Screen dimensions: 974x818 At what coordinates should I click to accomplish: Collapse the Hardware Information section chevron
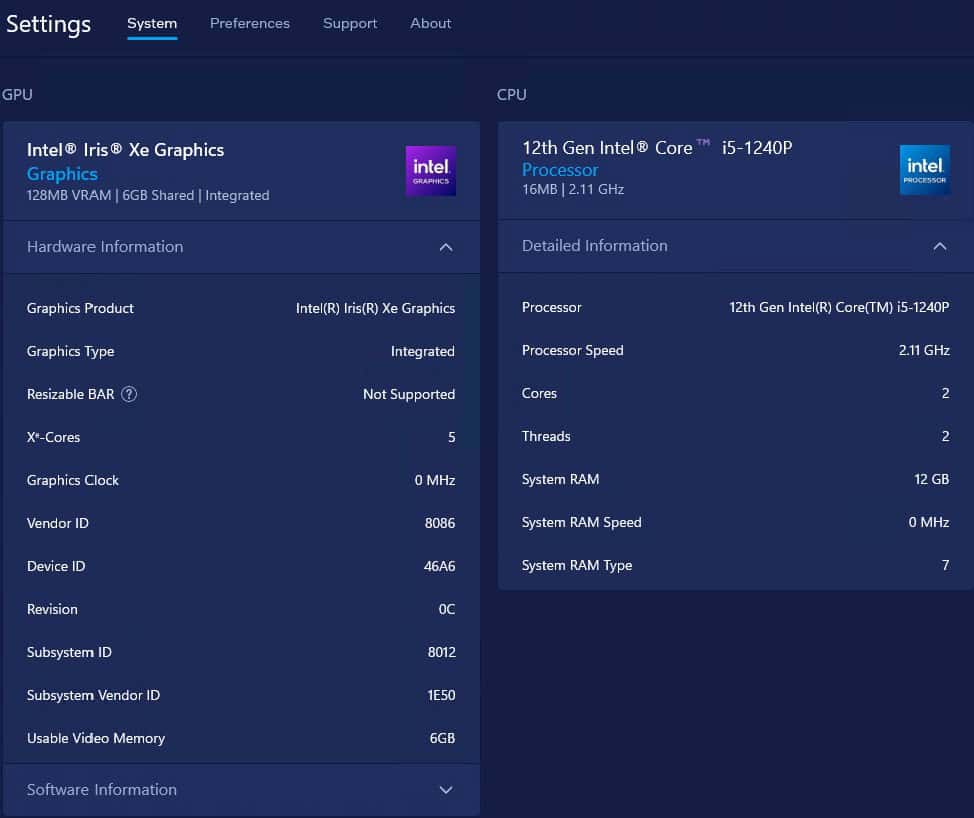pyautogui.click(x=446, y=247)
